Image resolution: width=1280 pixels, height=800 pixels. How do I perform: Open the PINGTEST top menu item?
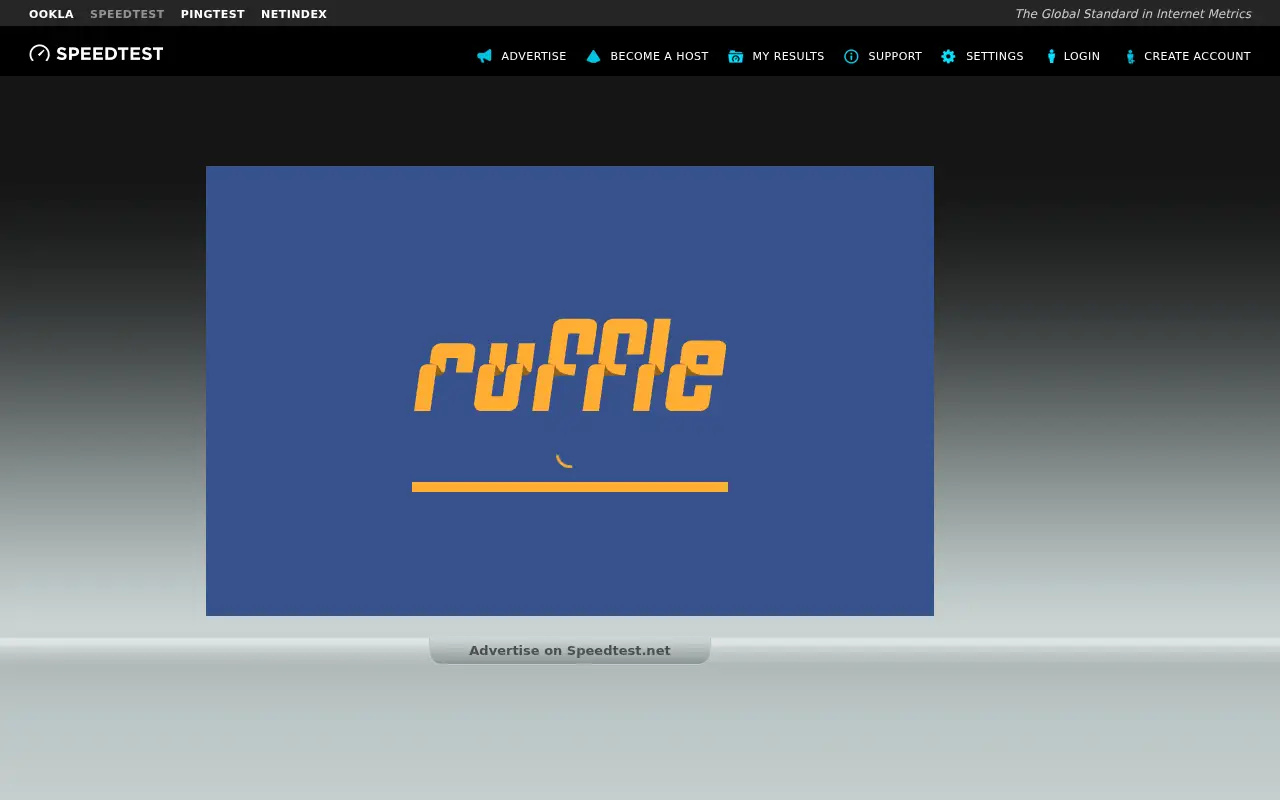[213, 14]
